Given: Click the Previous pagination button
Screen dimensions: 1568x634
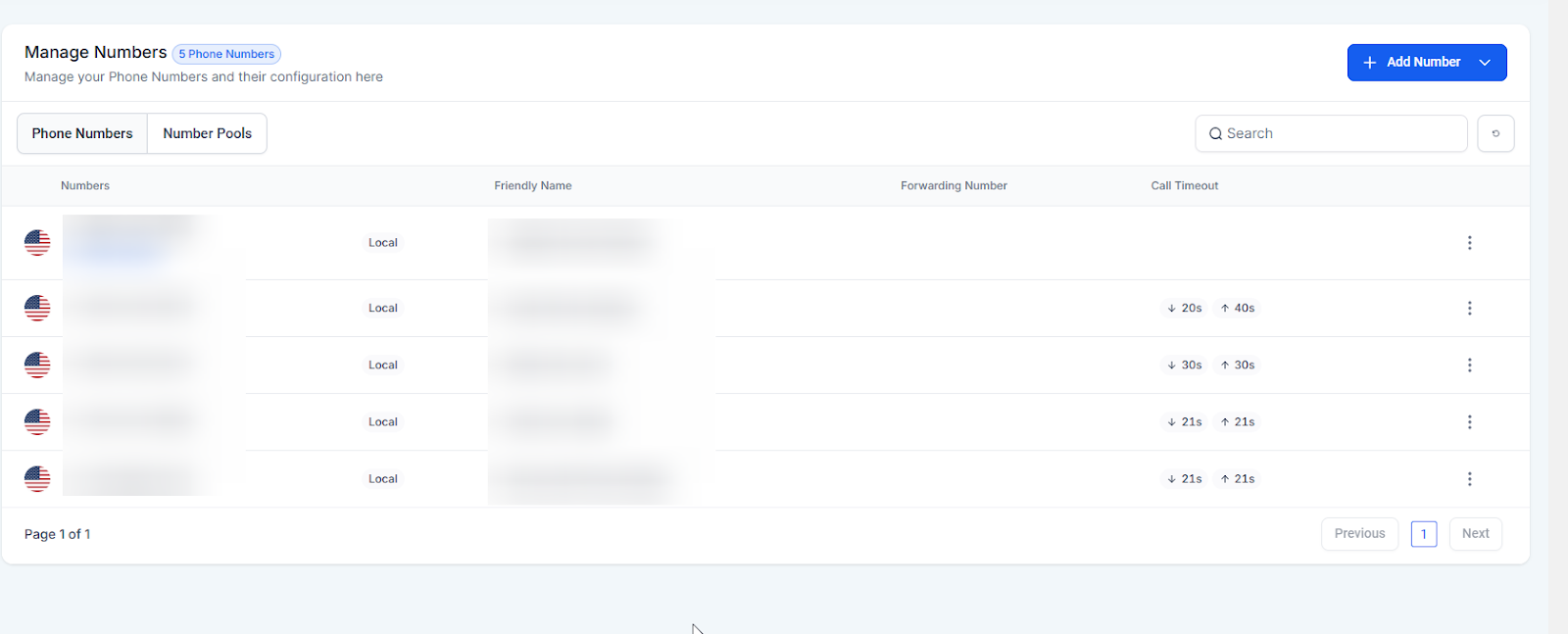Looking at the screenshot, I should [x=1359, y=534].
